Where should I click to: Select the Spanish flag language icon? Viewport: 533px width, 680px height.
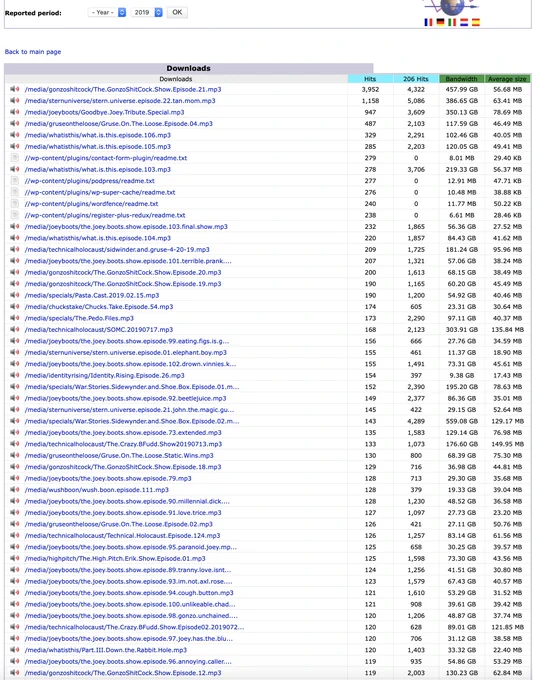click(476, 22)
